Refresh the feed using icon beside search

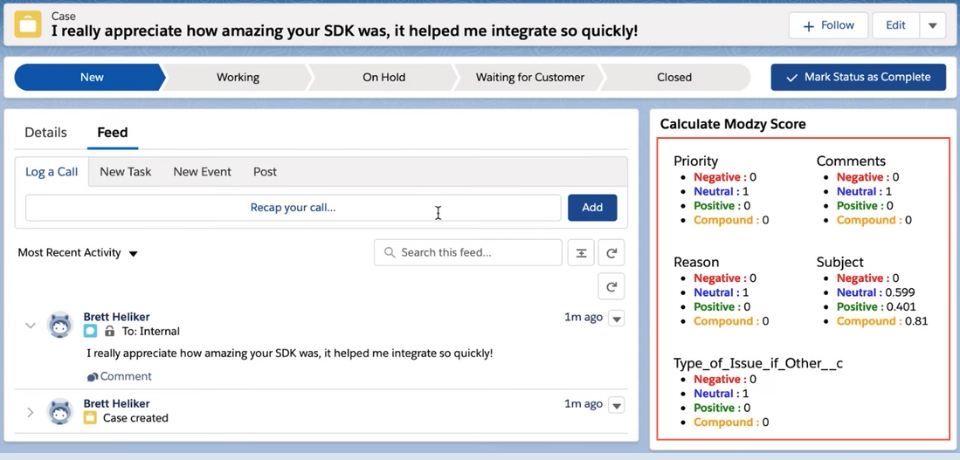pos(611,253)
